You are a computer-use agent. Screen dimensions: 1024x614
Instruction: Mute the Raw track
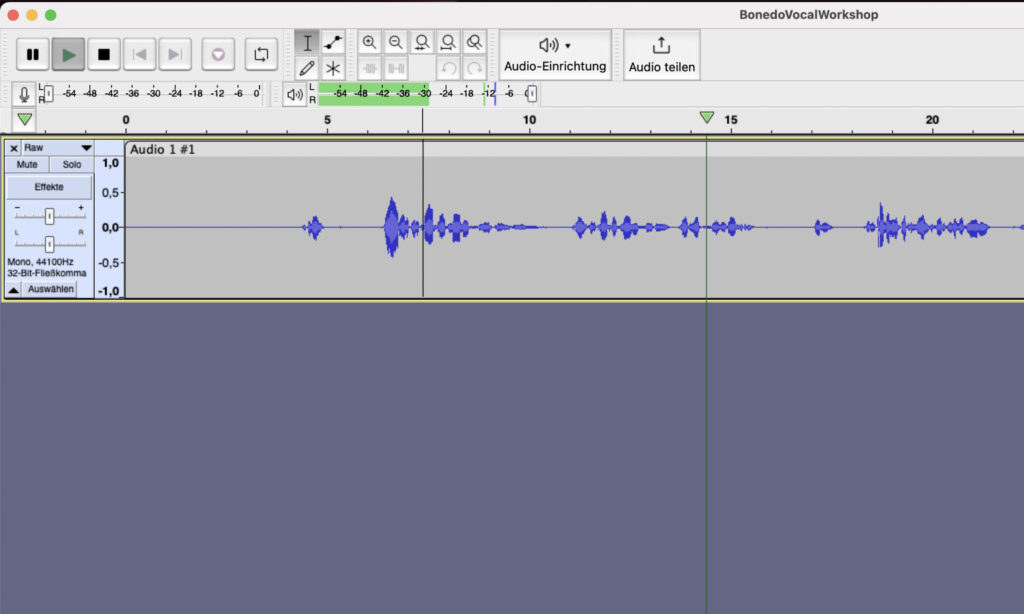click(x=27, y=165)
